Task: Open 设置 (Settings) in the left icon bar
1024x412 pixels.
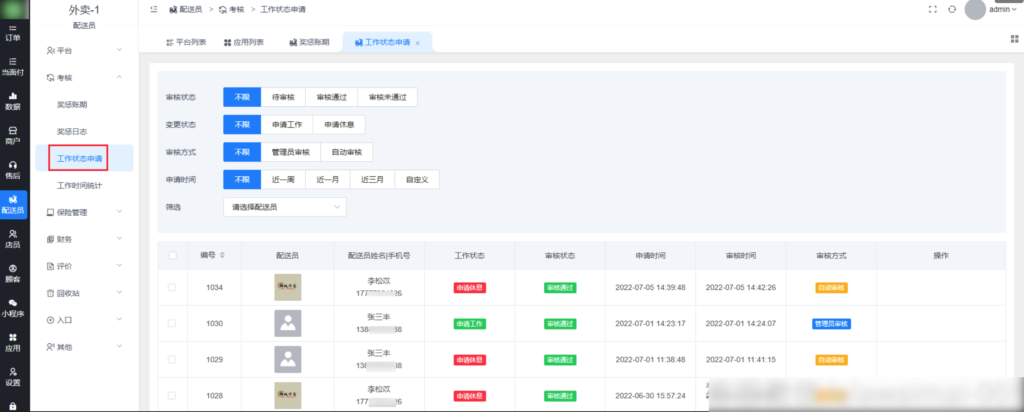Action: pyautogui.click(x=13, y=376)
